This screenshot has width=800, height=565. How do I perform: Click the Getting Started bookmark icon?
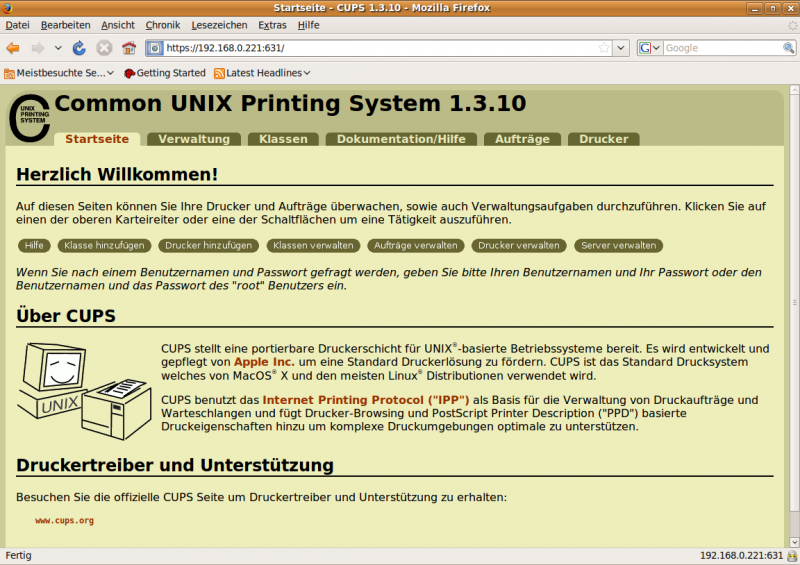pyautogui.click(x=130, y=73)
